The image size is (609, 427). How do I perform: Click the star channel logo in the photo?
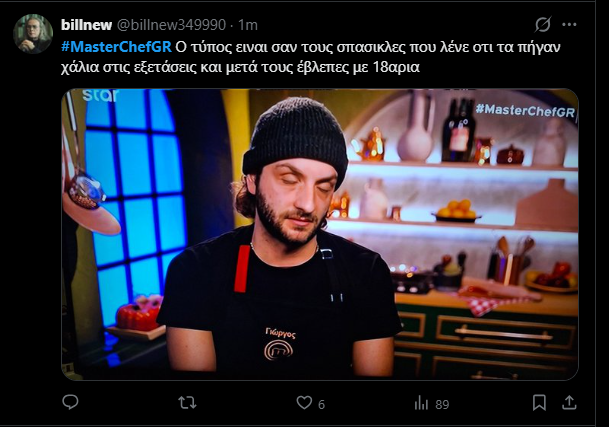(101, 95)
